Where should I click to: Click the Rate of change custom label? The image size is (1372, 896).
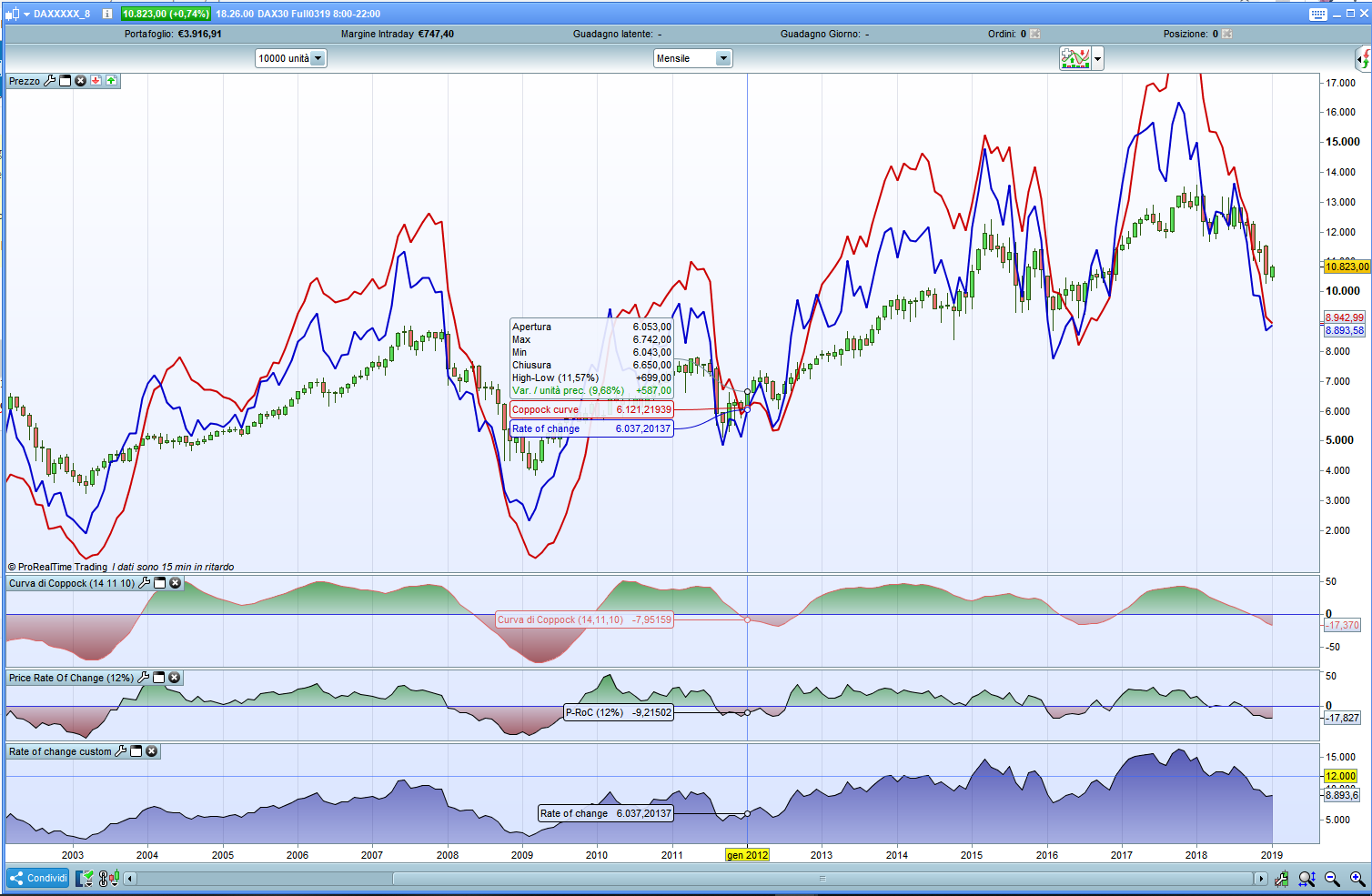tap(60, 751)
